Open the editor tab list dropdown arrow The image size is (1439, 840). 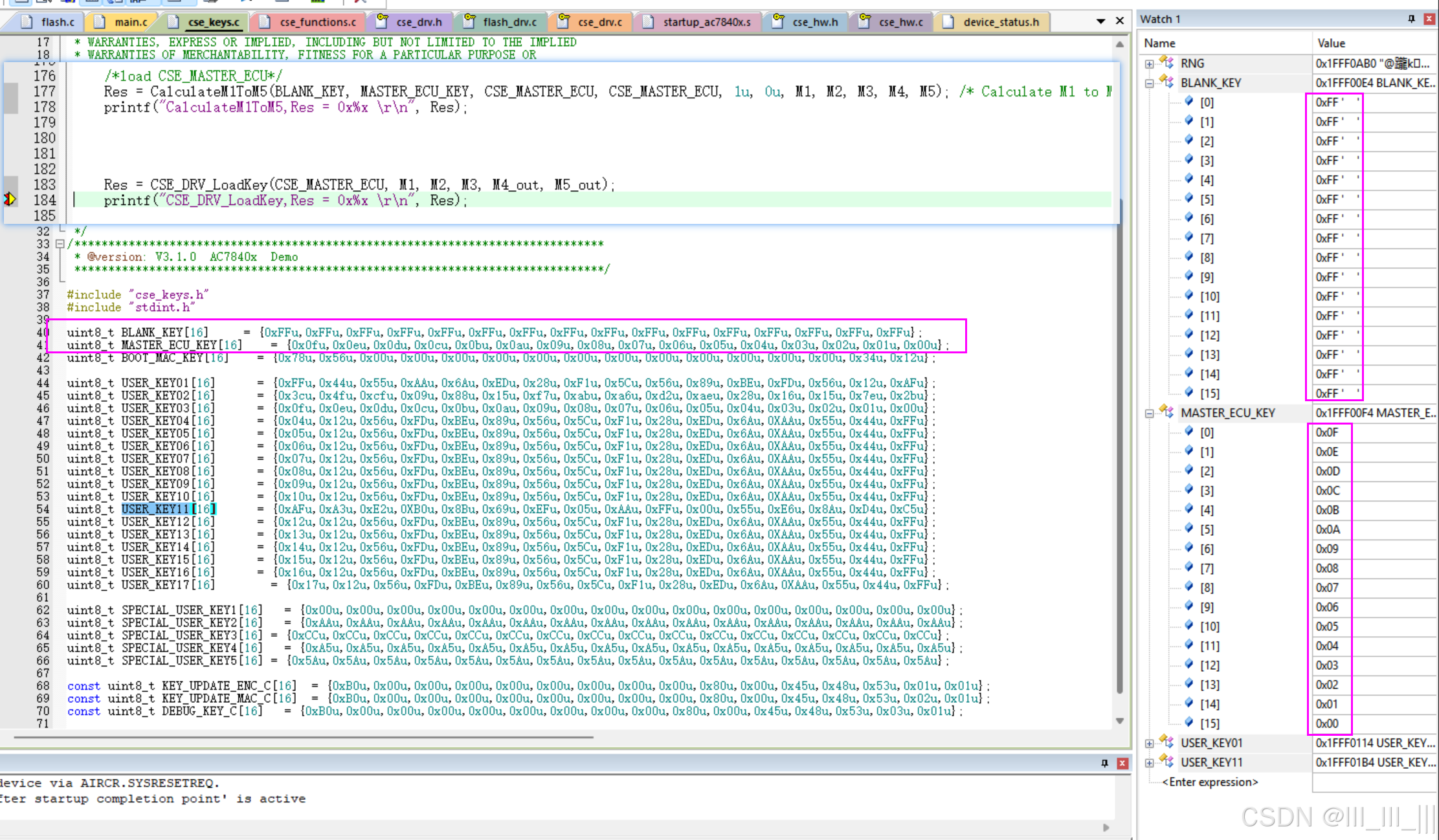[x=1100, y=21]
